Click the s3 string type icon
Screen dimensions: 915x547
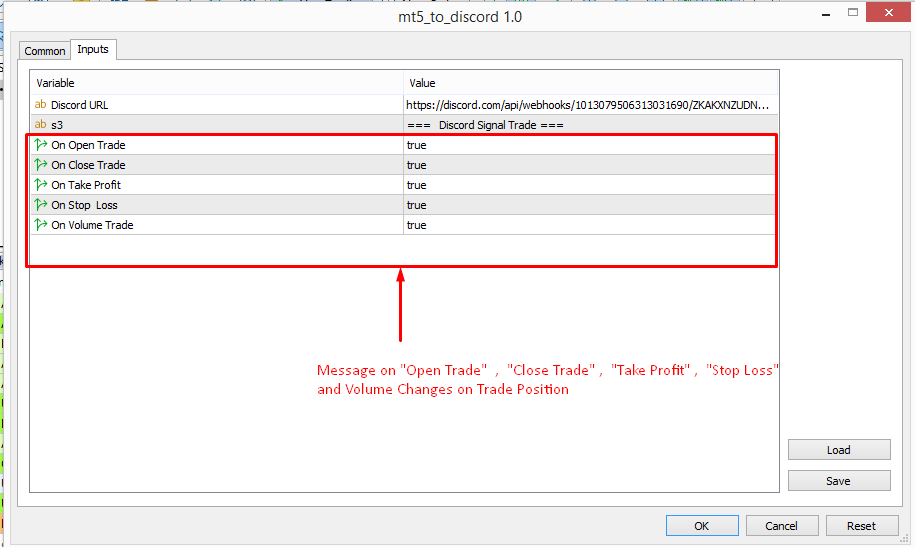click(40, 124)
